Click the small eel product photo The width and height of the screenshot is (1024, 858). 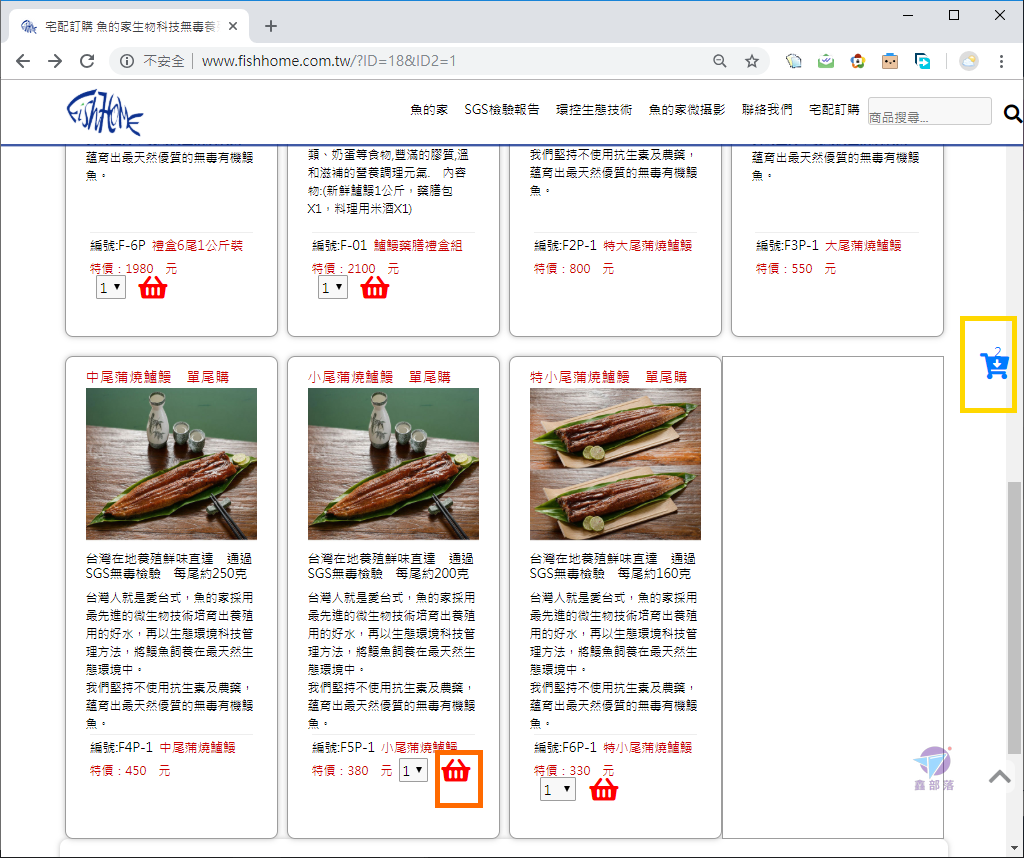click(x=393, y=464)
